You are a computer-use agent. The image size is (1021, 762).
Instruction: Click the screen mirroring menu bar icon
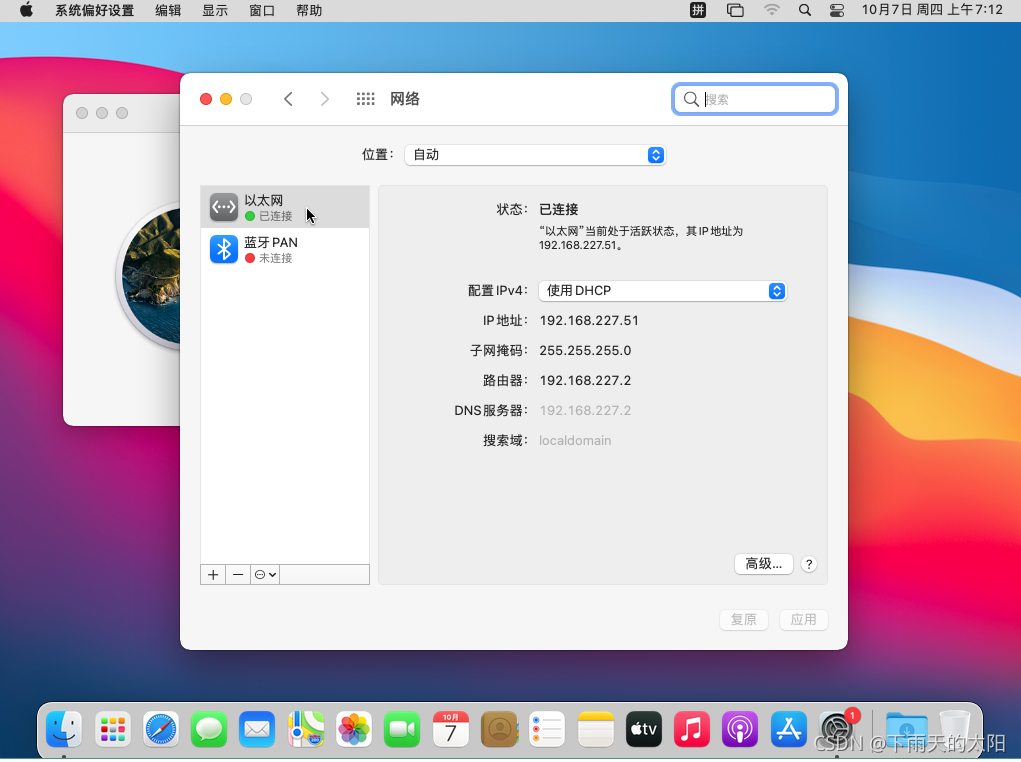tap(735, 10)
